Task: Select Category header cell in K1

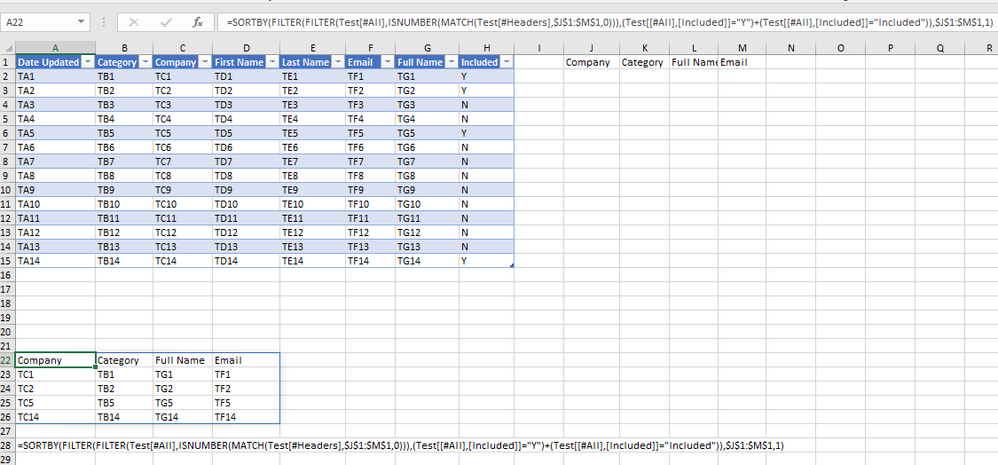Action: (644, 62)
